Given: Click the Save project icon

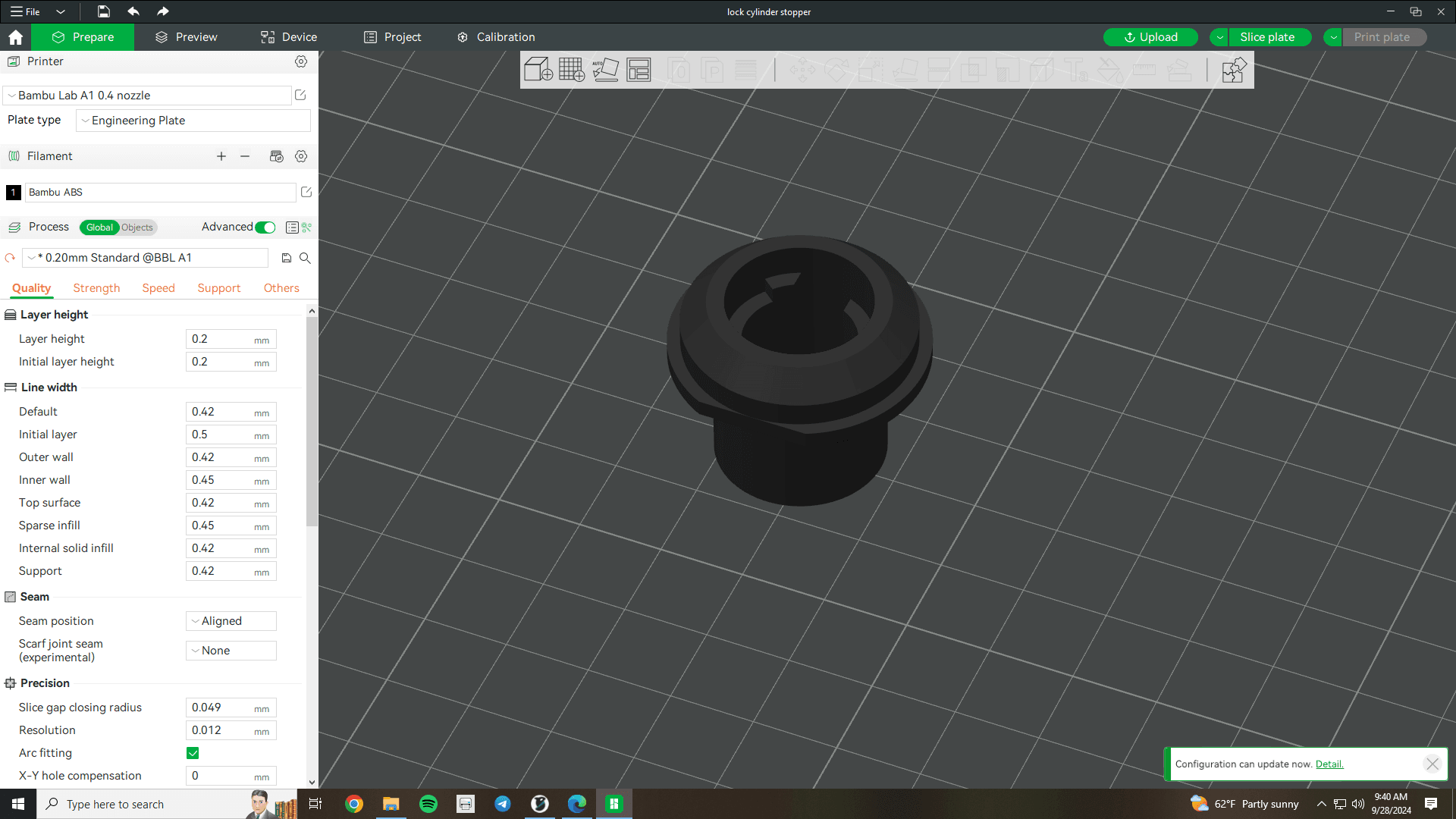Looking at the screenshot, I should click(104, 11).
